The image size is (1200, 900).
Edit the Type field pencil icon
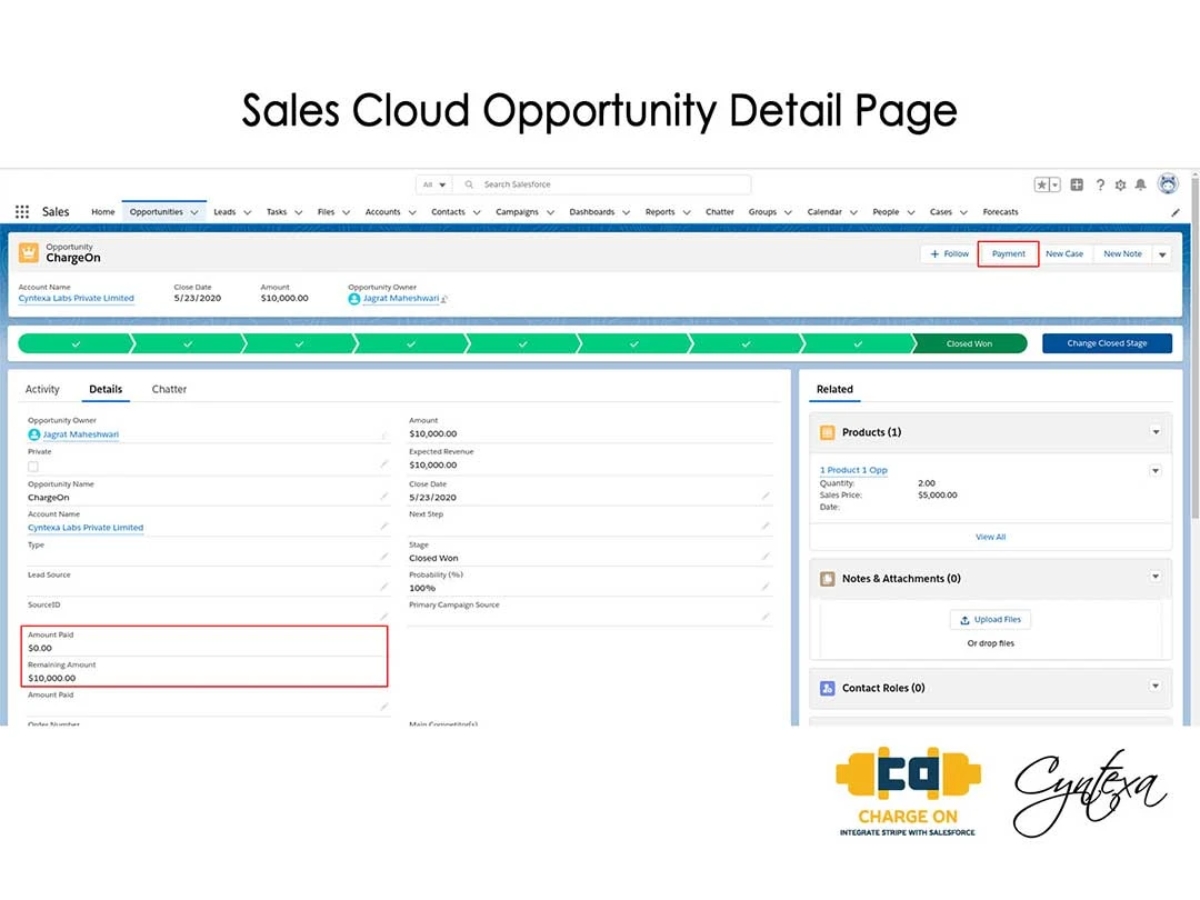click(384, 556)
